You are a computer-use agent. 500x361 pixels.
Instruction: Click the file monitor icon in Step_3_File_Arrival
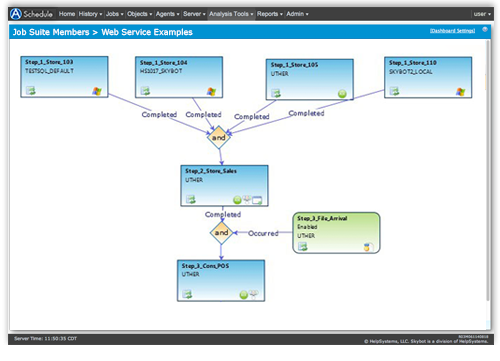pyautogui.click(x=367, y=247)
